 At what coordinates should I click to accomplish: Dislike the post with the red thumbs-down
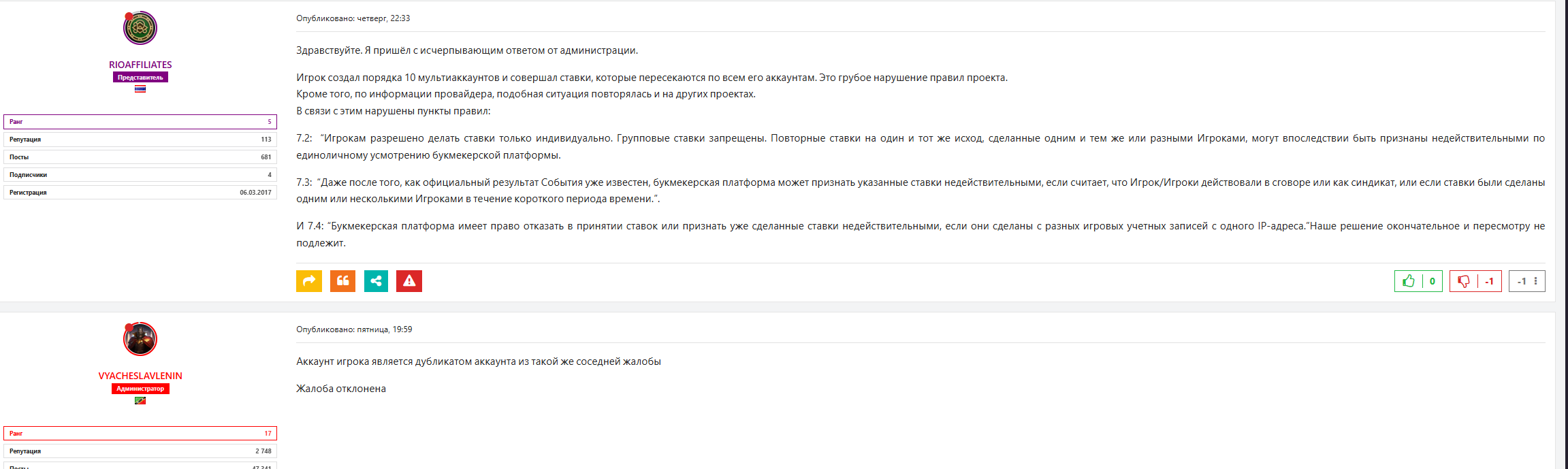[x=1464, y=281]
